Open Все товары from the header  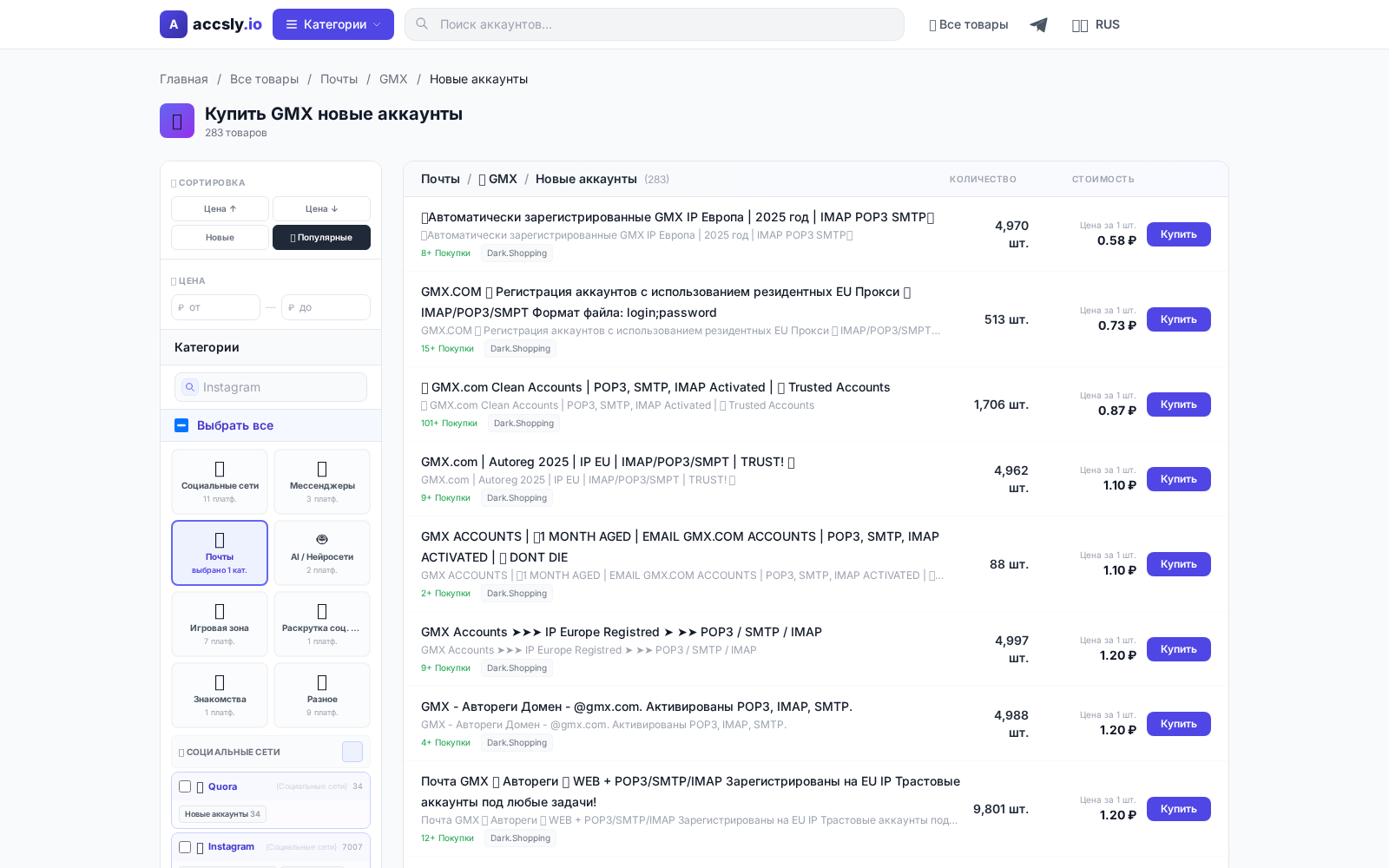[969, 24]
